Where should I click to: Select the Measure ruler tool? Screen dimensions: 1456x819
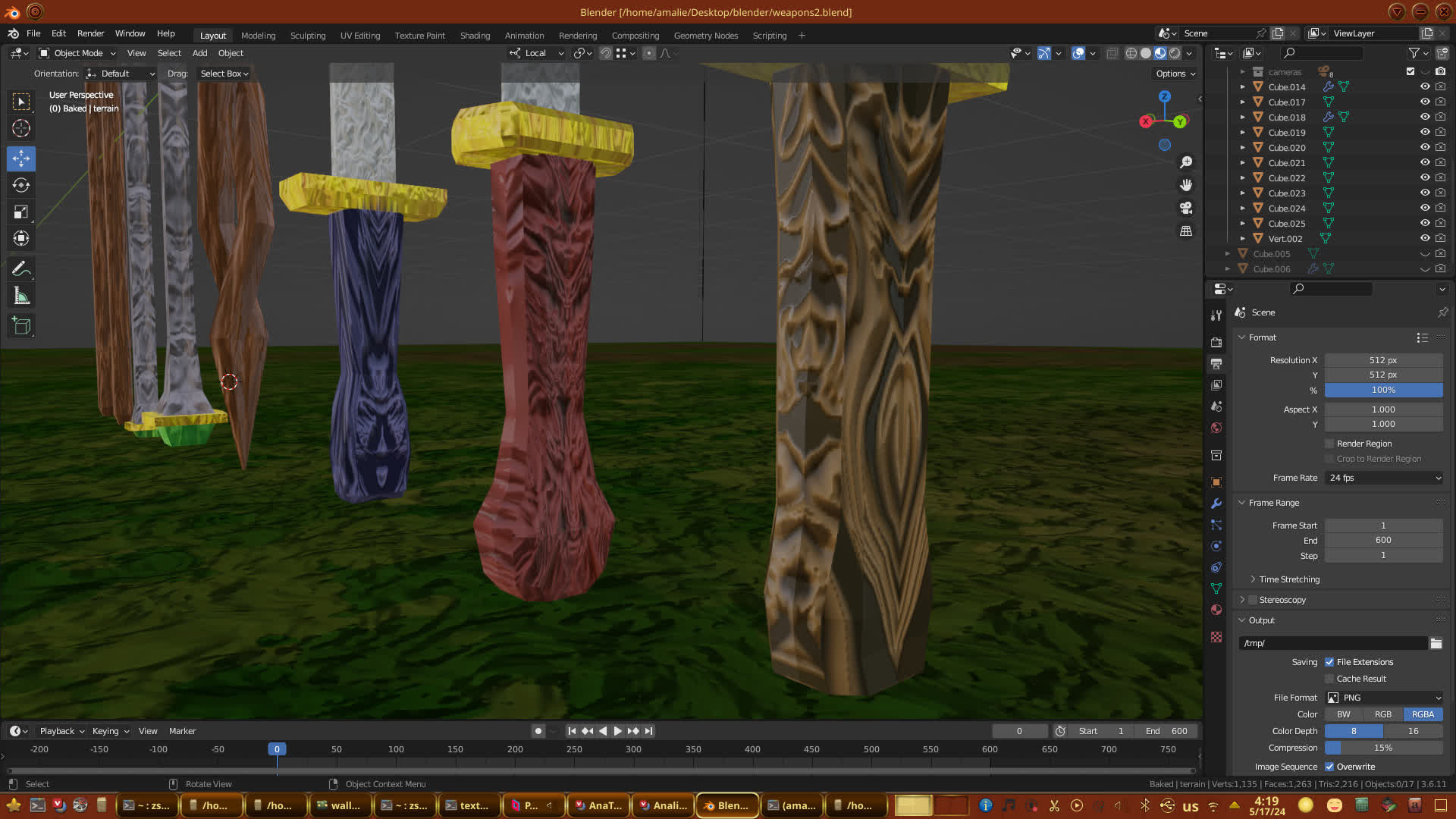tap(21, 297)
